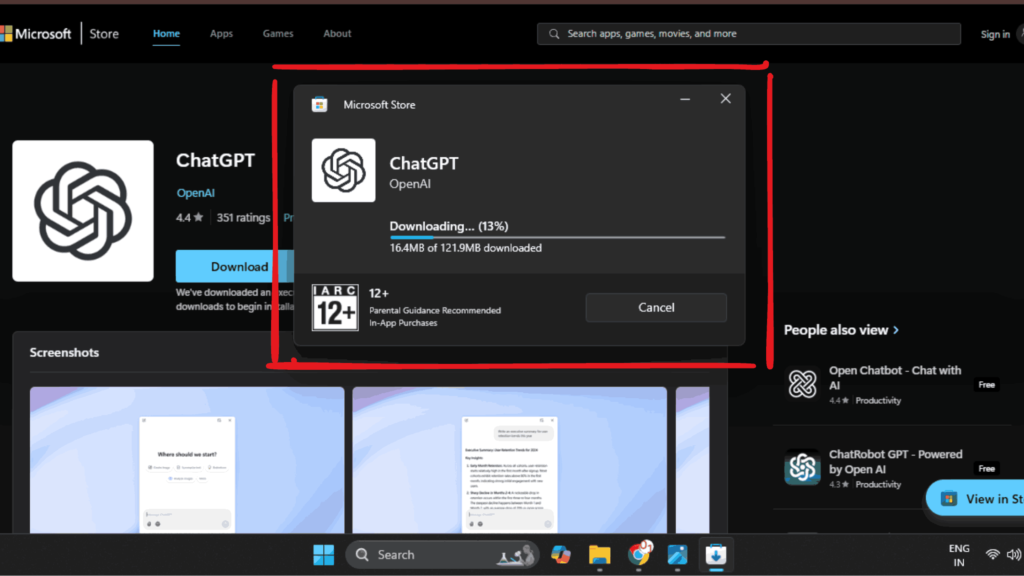This screenshot has height=576, width=1024.
Task: Click the Microsoft logo in the header
Action: pyautogui.click(x=36, y=33)
